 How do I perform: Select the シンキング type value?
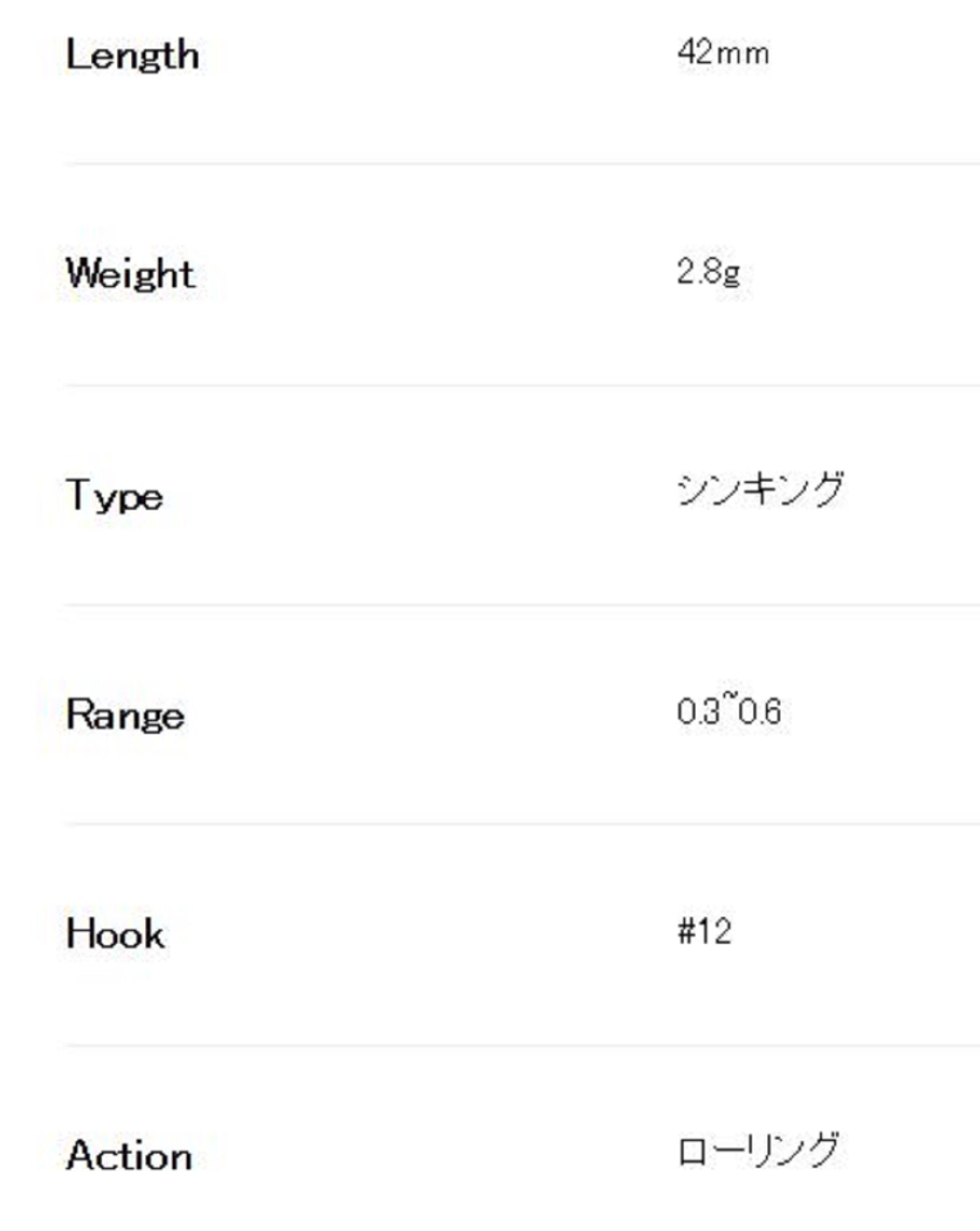coord(760,491)
